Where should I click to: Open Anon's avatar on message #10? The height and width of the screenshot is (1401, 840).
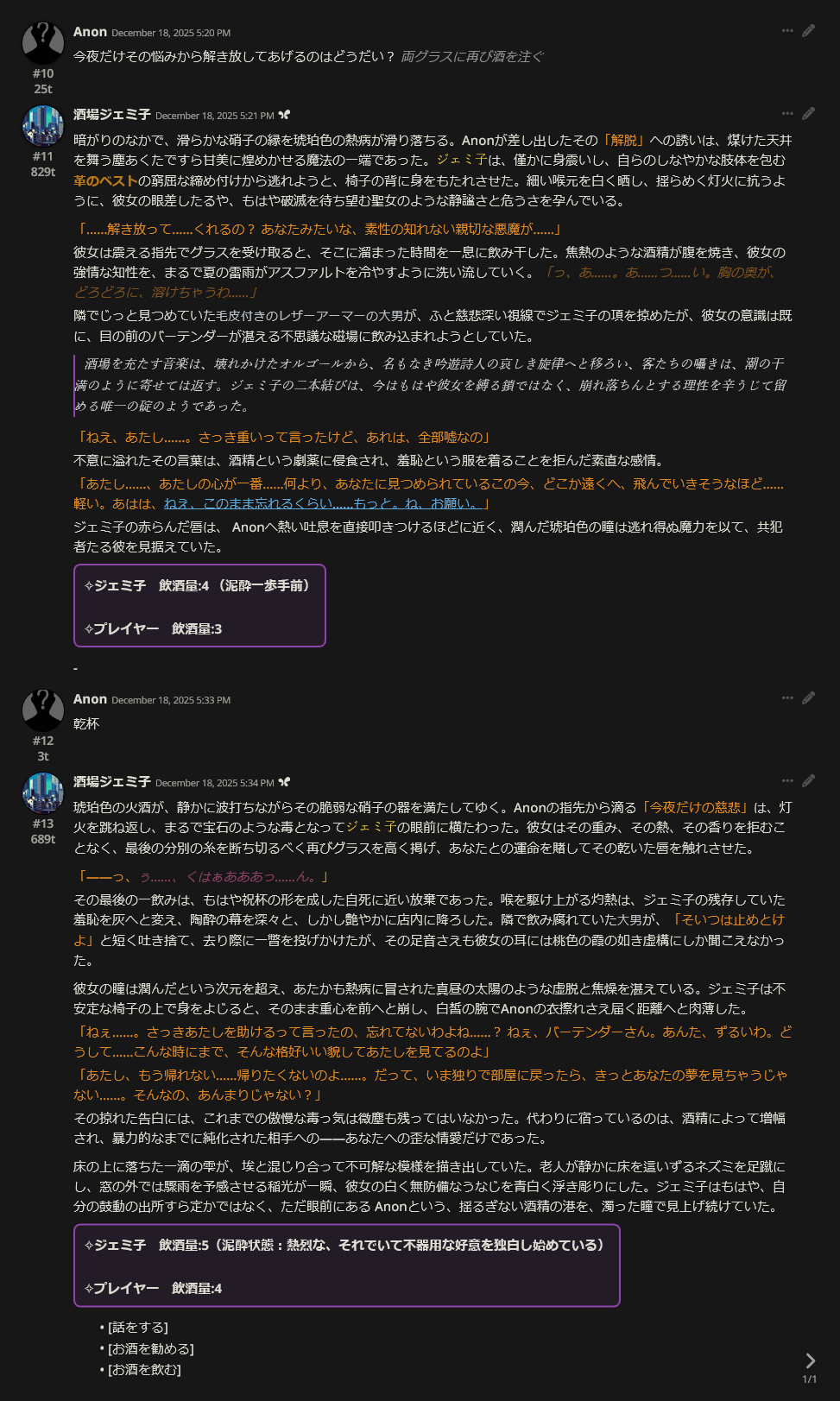(43, 42)
